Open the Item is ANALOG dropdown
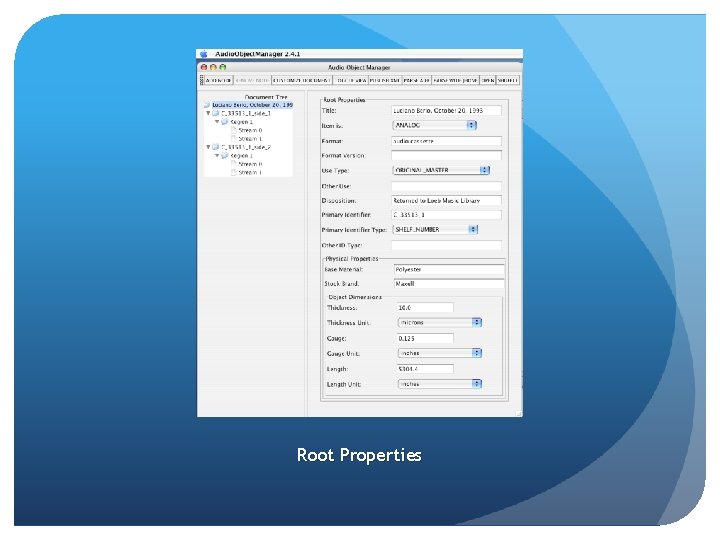This screenshot has width=720, height=540. (x=434, y=125)
